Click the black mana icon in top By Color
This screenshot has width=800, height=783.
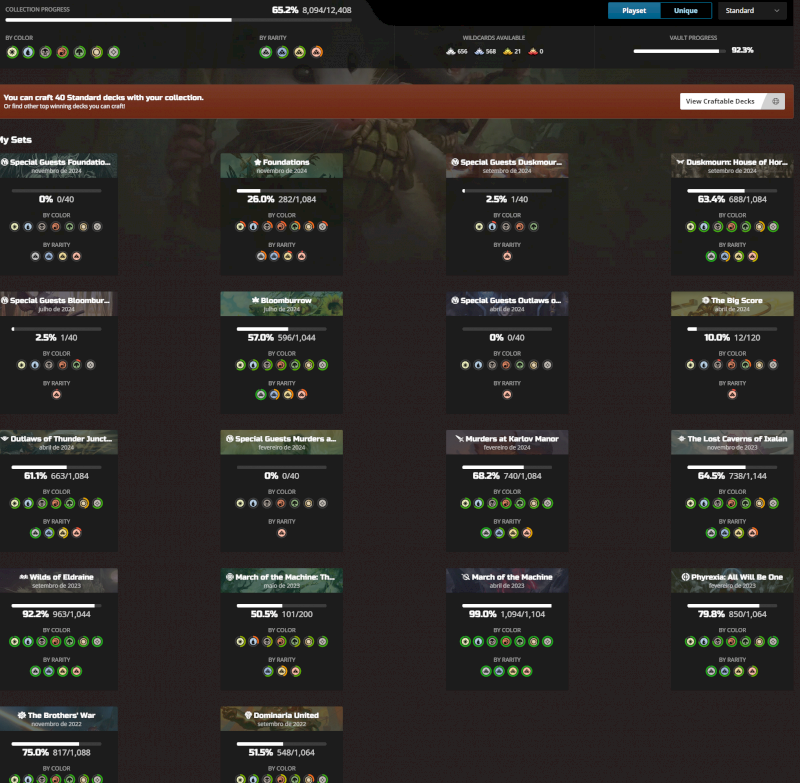(x=45, y=52)
